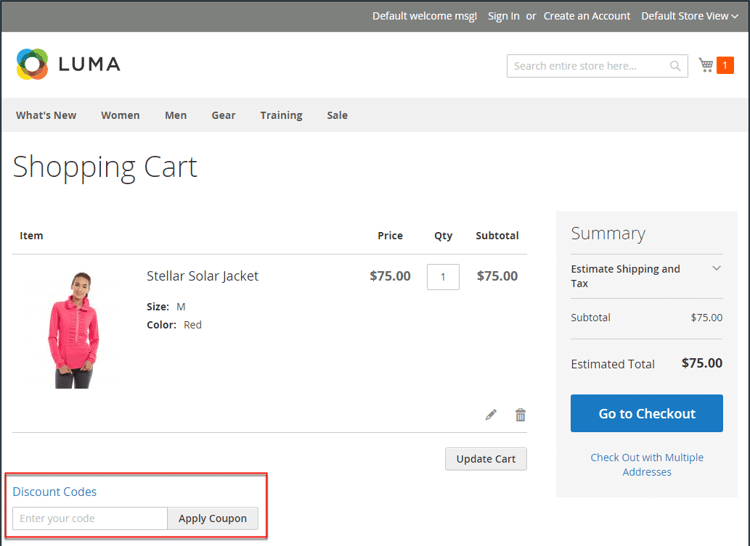Remove the jacket using the trash icon
750x546 pixels.
click(x=520, y=415)
